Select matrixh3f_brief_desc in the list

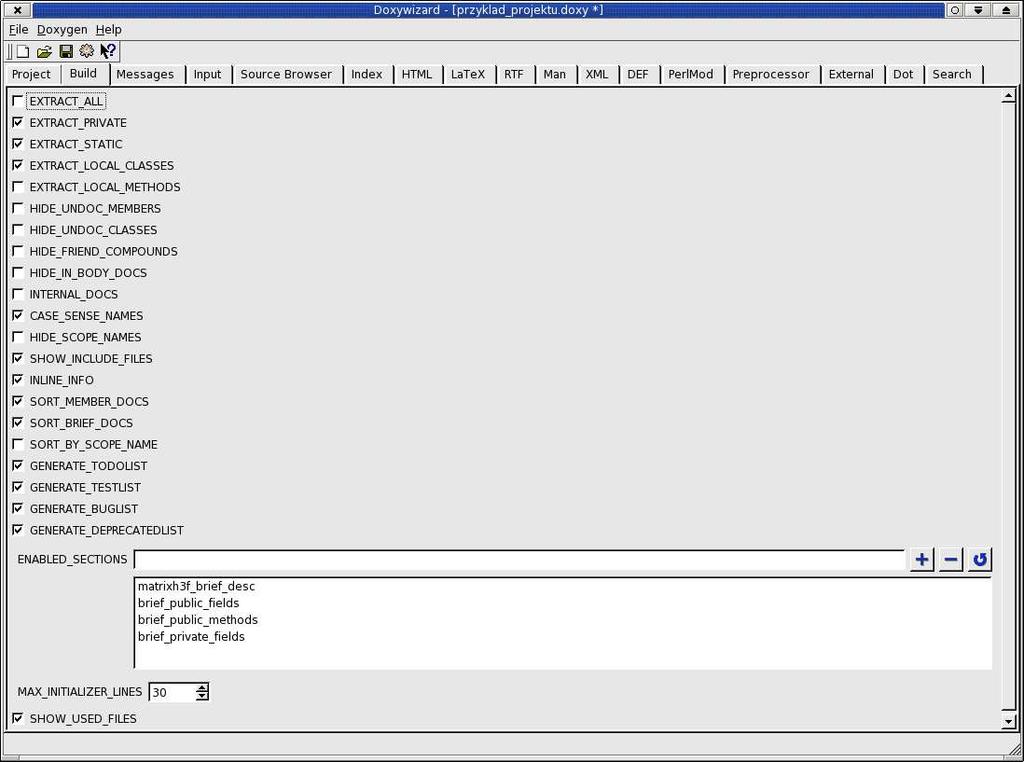[x=196, y=586]
